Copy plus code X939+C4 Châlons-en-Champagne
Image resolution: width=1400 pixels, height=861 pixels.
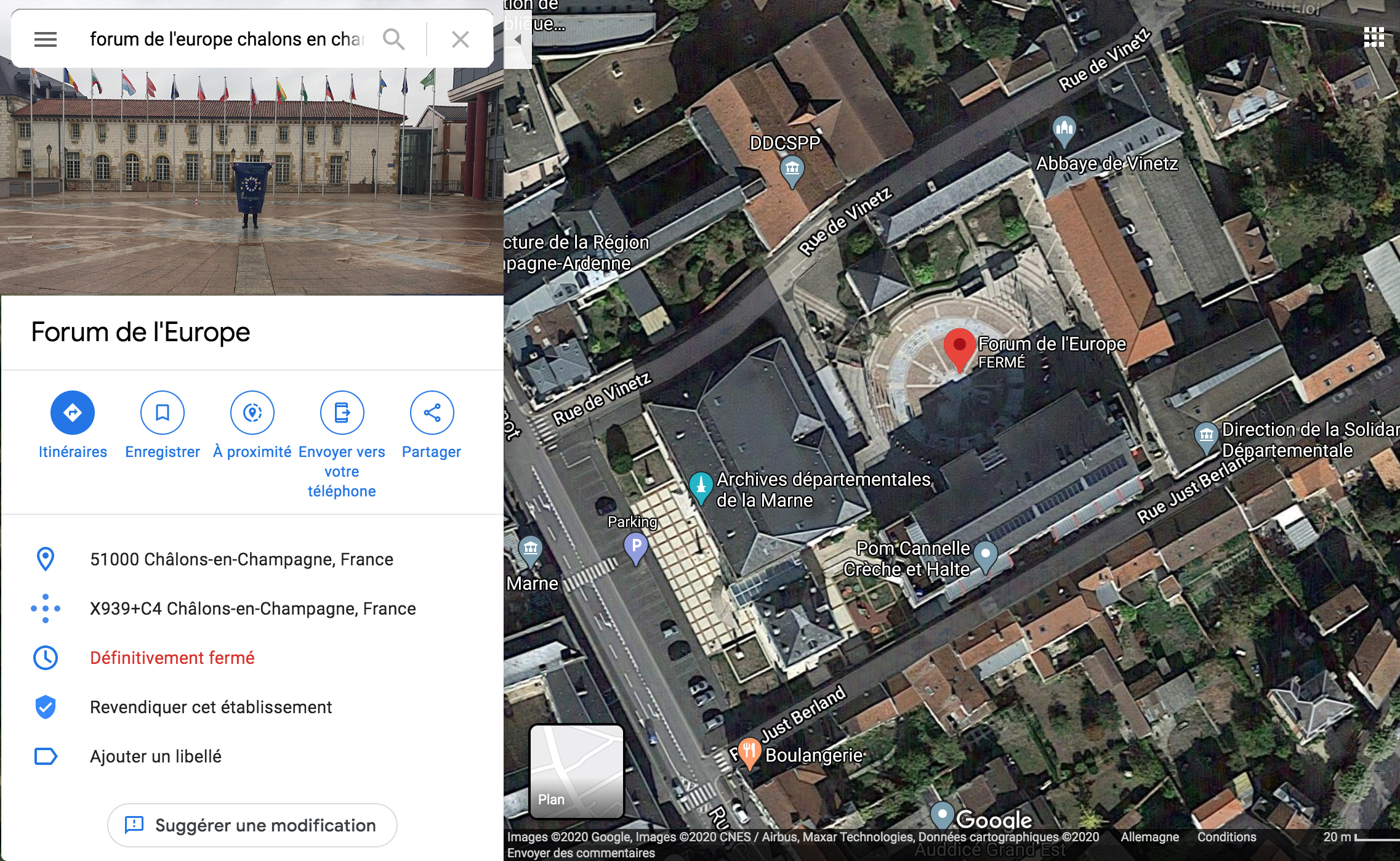(253, 608)
